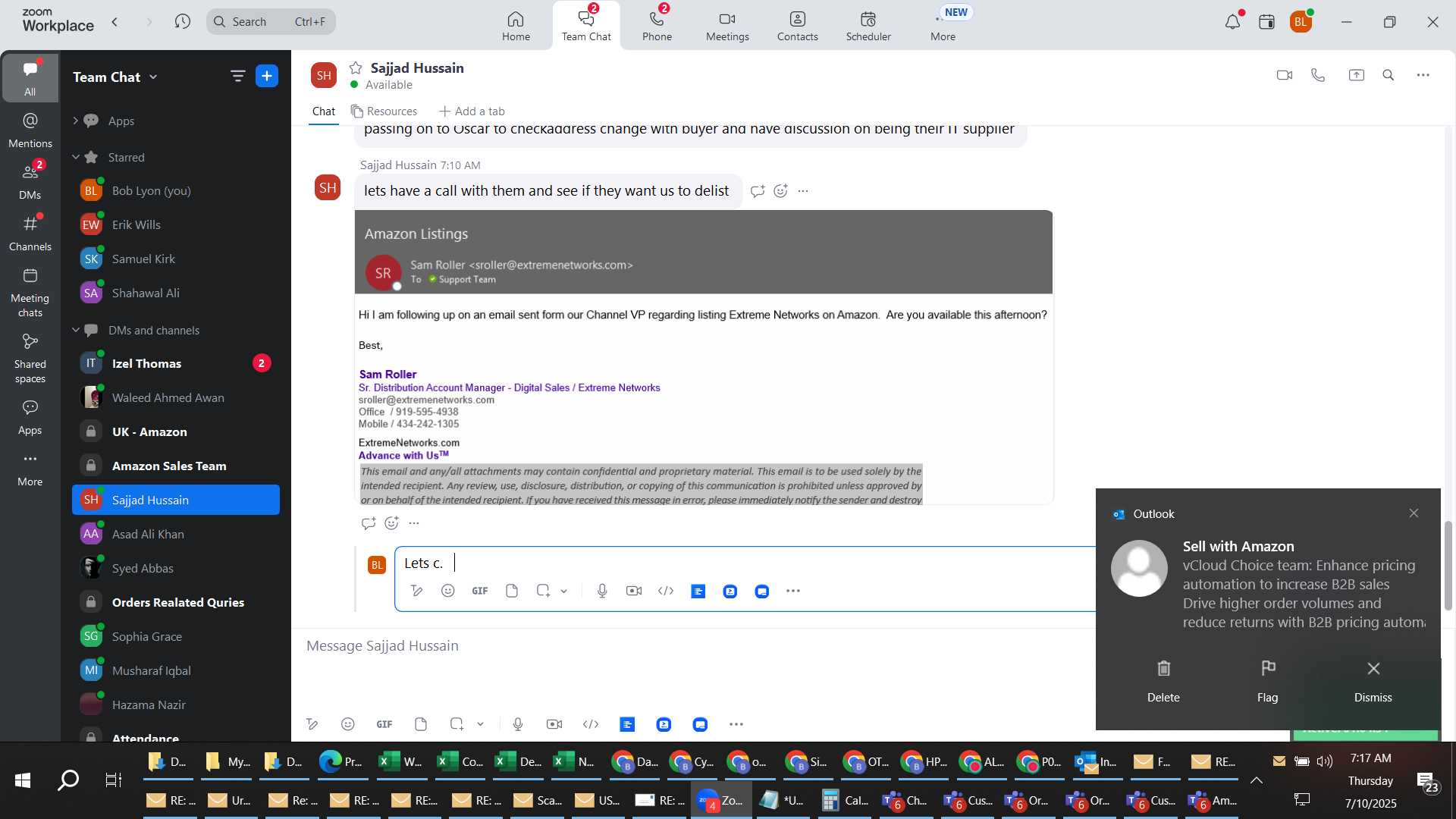Open Amazon Sales Team channel
1456x819 pixels.
tap(176, 466)
